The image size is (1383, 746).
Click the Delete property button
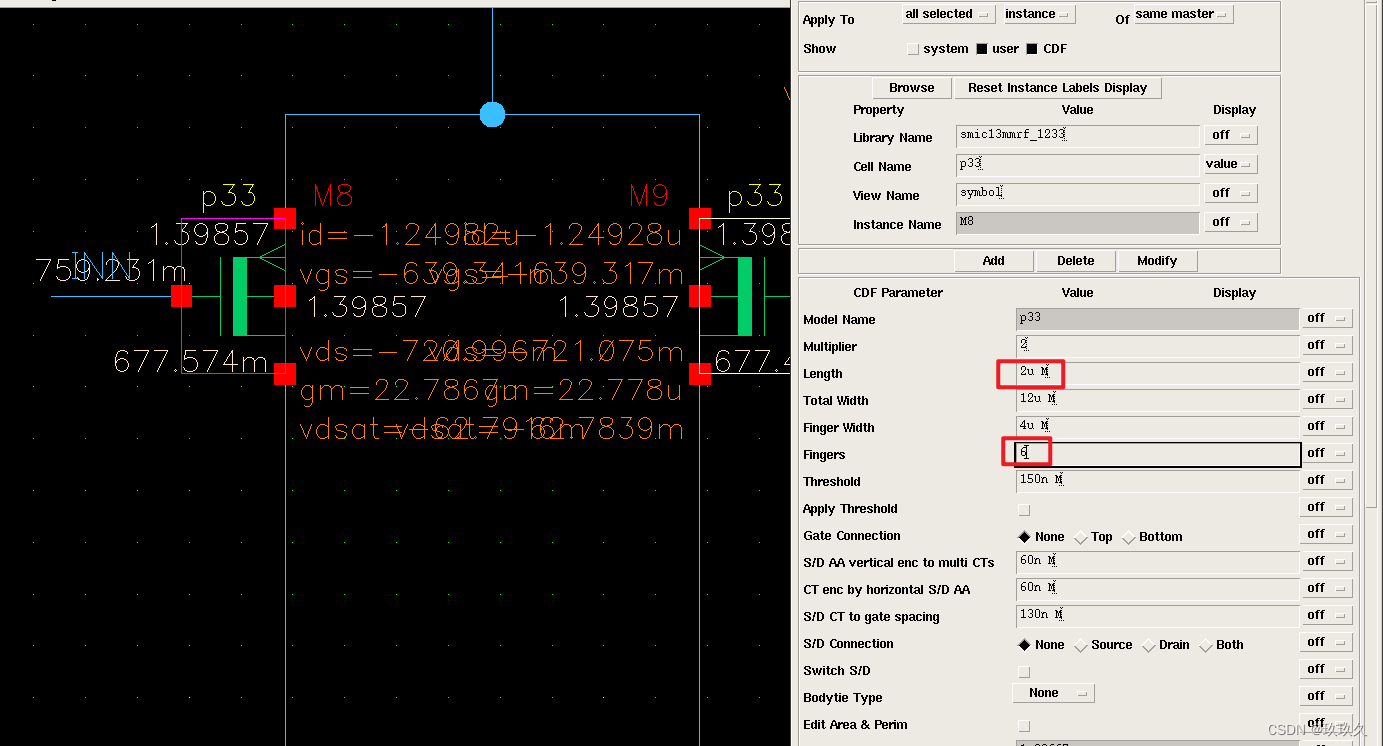tap(1075, 261)
